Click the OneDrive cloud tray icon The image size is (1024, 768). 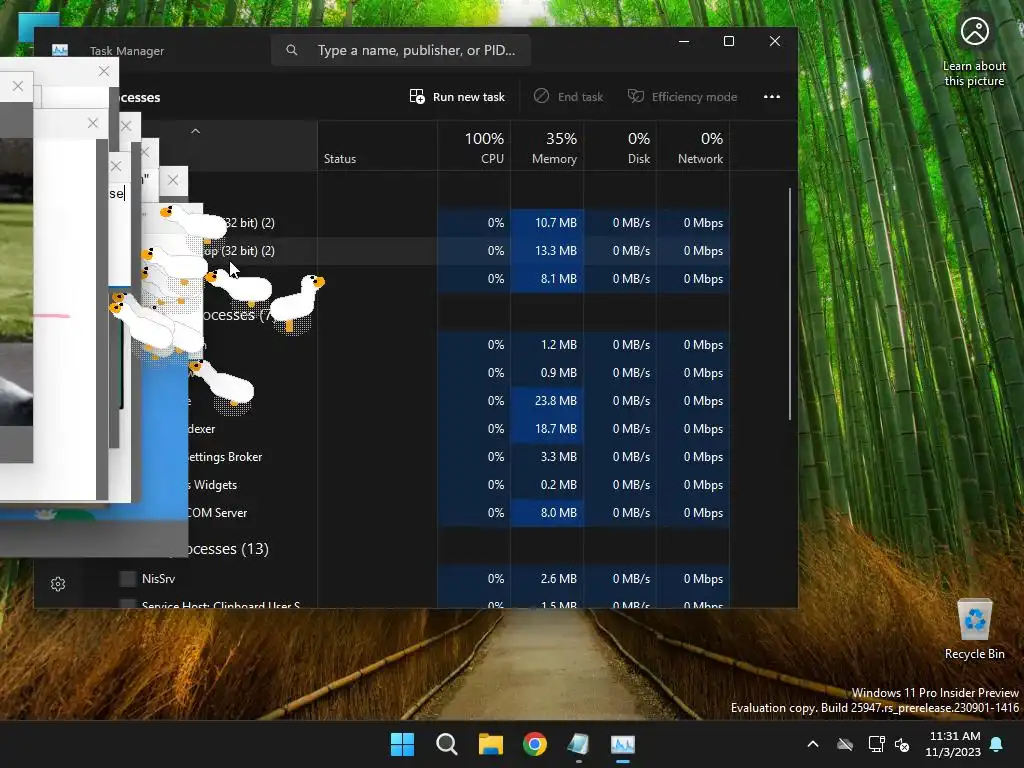click(x=845, y=744)
